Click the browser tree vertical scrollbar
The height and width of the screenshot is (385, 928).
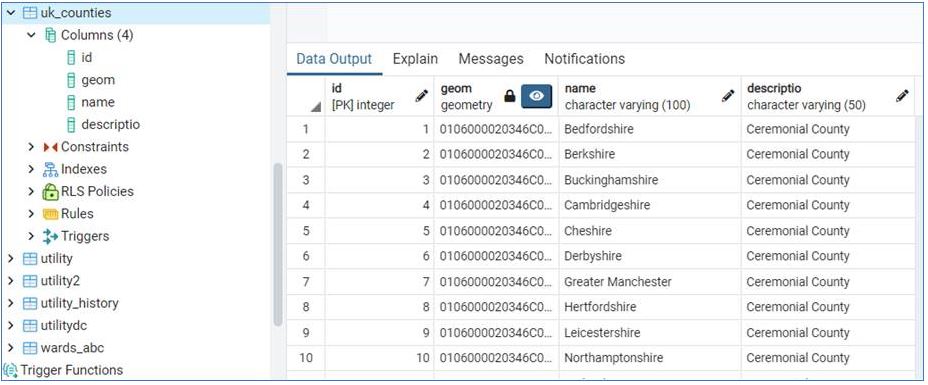pos(278,243)
